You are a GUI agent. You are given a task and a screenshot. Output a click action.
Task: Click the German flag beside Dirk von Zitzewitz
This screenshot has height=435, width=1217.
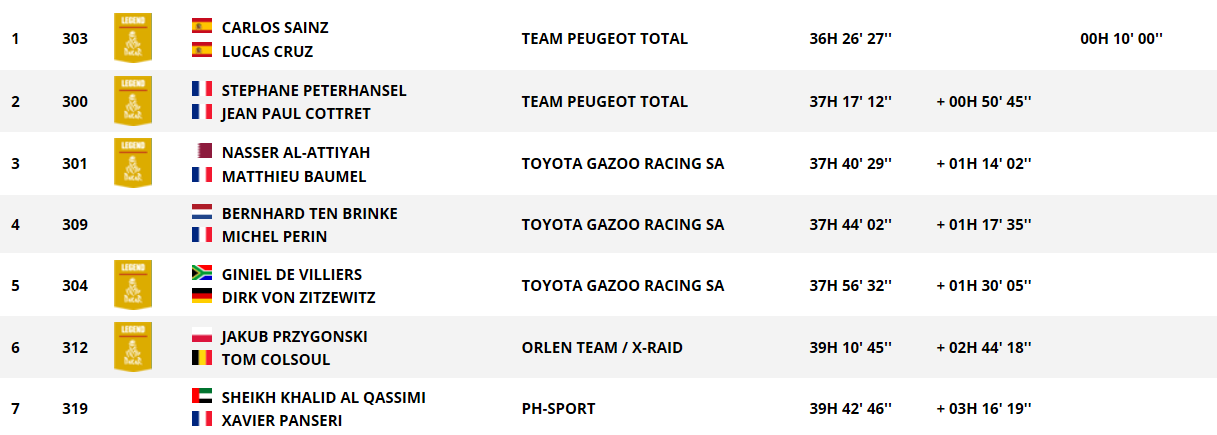click(202, 297)
